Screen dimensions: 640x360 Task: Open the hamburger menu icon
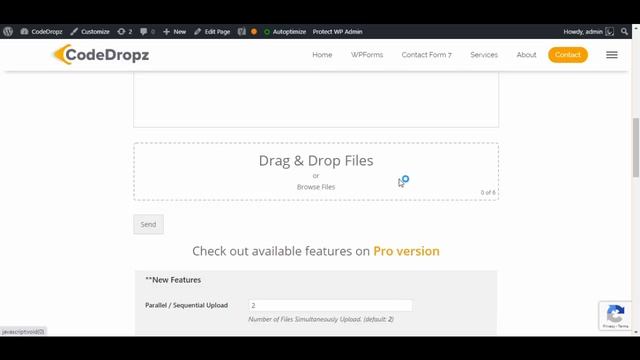(611, 55)
